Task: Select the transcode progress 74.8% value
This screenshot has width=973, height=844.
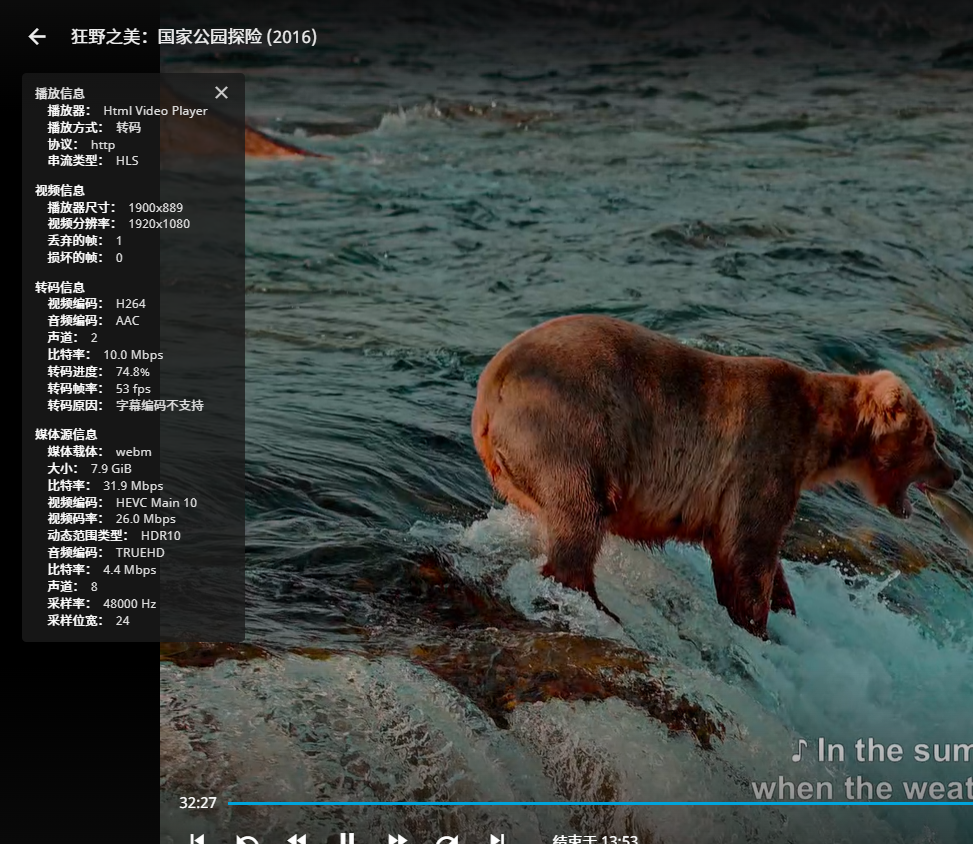Action: click(131, 371)
